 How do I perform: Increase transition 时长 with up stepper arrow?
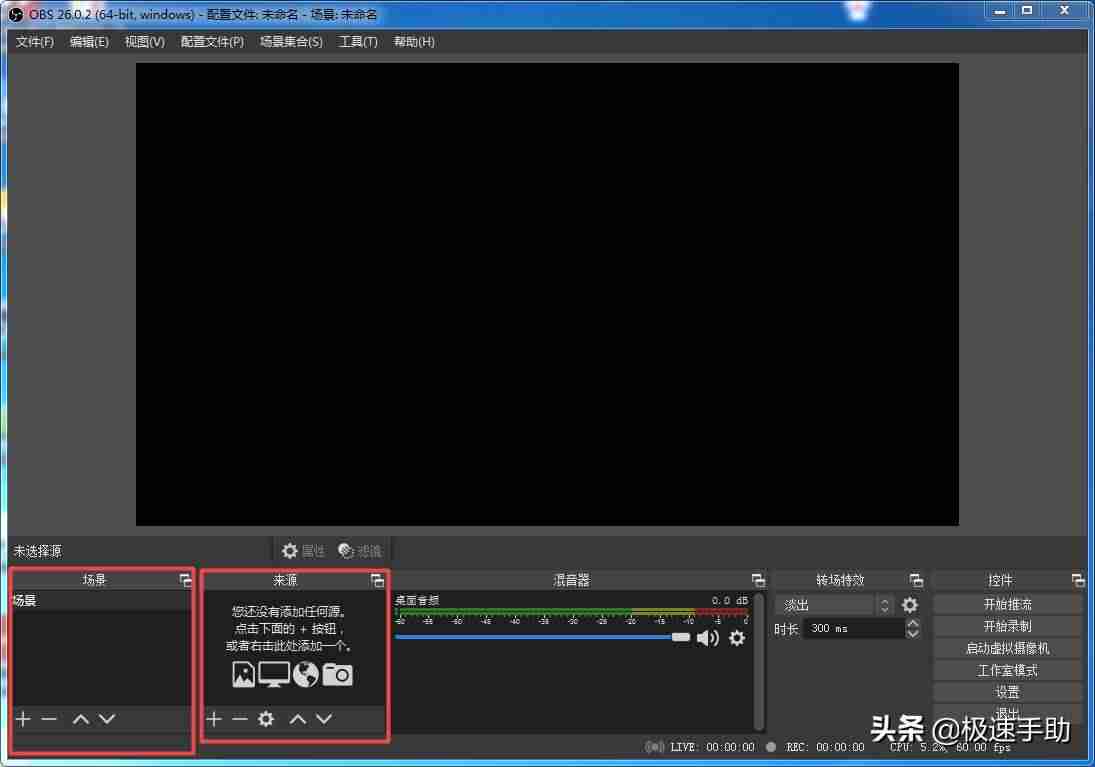913,623
